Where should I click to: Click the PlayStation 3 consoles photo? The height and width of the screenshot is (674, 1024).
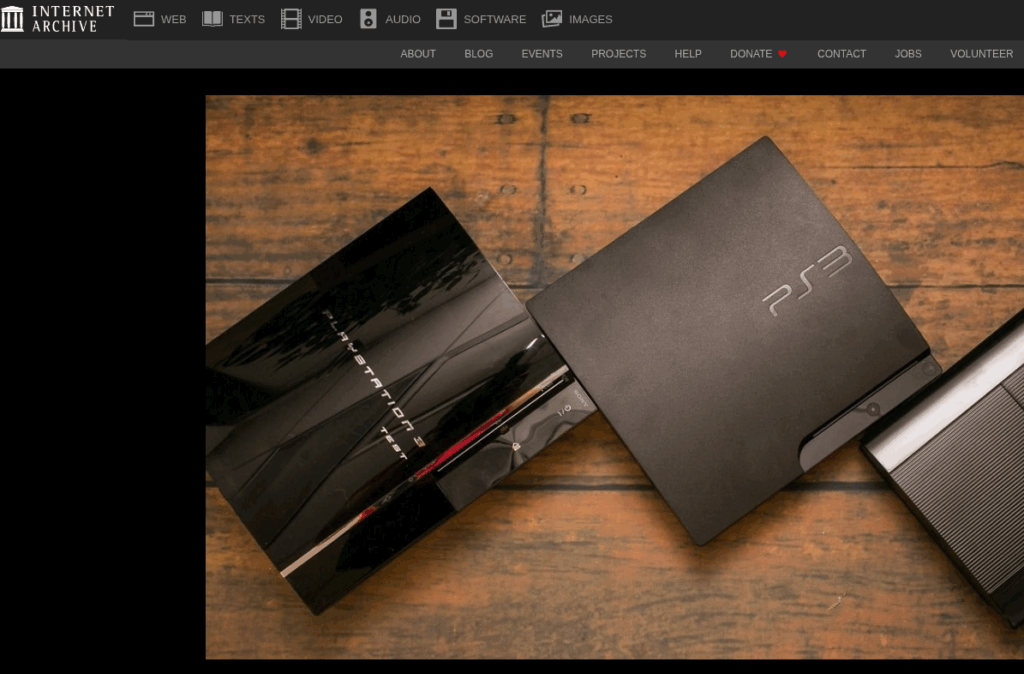click(x=614, y=377)
